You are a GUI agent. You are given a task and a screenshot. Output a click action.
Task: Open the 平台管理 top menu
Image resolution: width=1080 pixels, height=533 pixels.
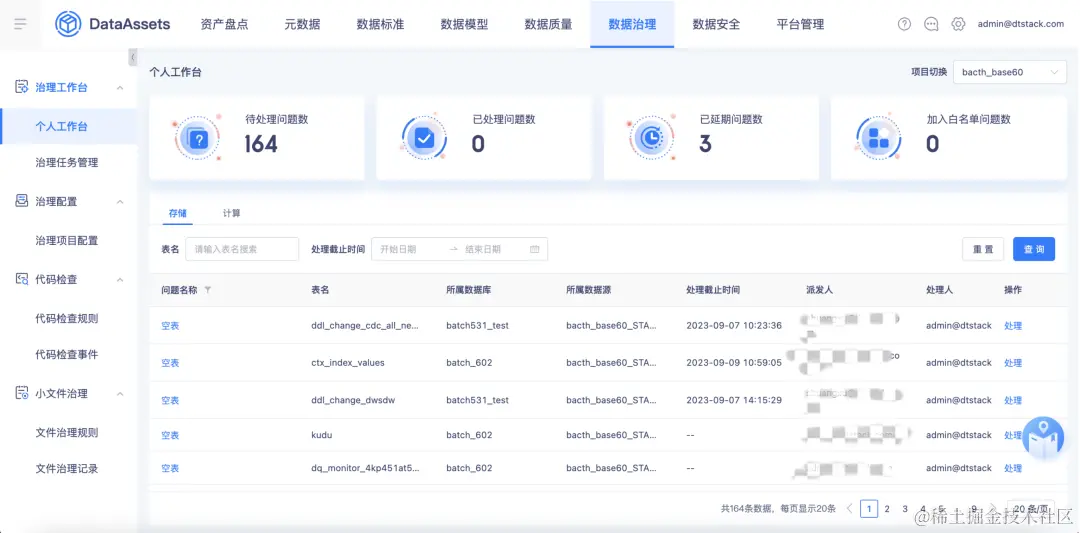[x=800, y=24]
